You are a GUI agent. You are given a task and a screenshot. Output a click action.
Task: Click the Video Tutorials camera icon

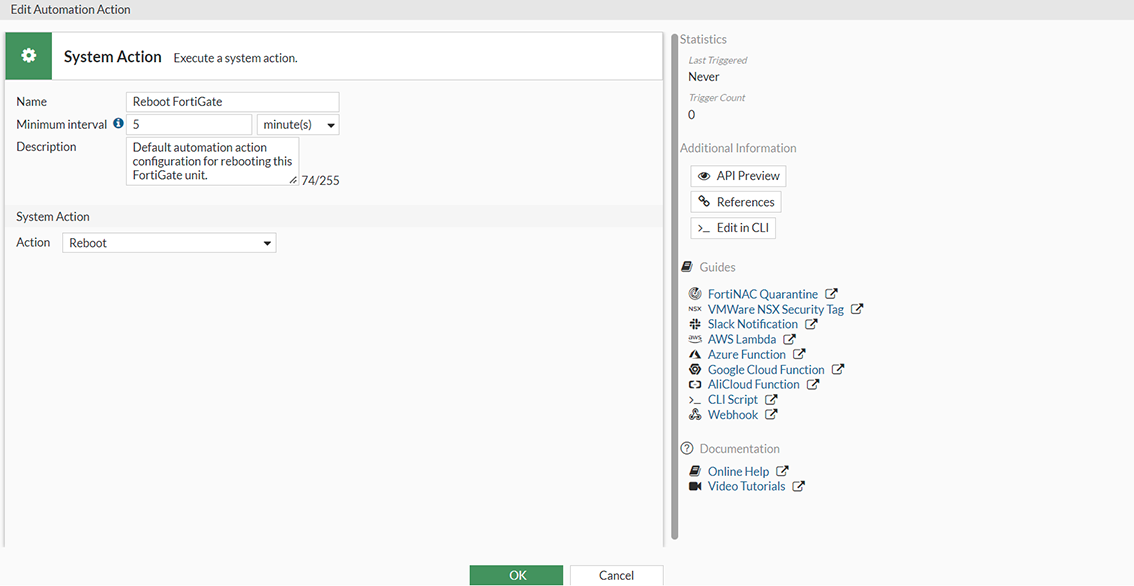pyautogui.click(x=695, y=486)
